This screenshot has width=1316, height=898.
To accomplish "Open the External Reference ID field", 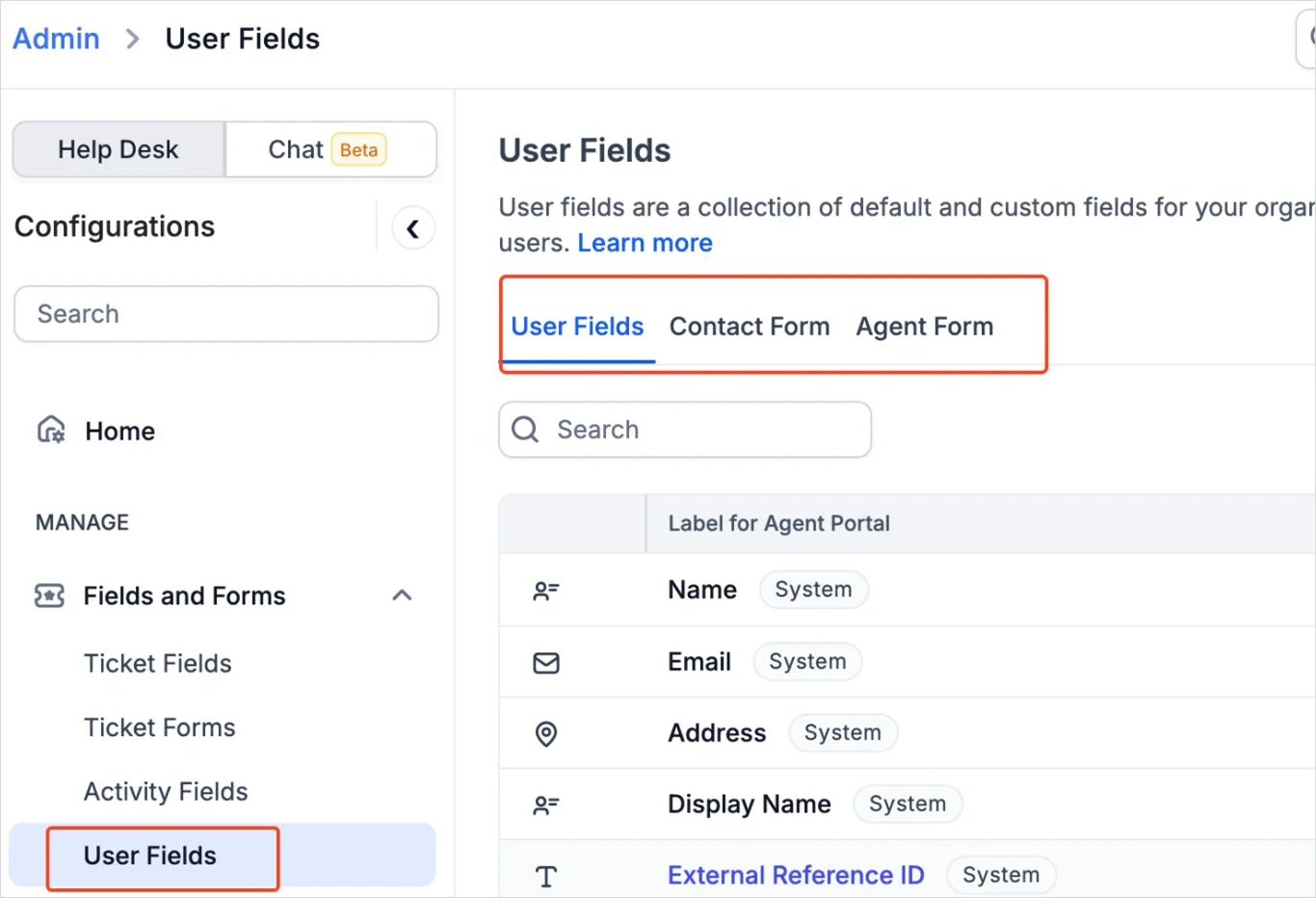I will [795, 875].
